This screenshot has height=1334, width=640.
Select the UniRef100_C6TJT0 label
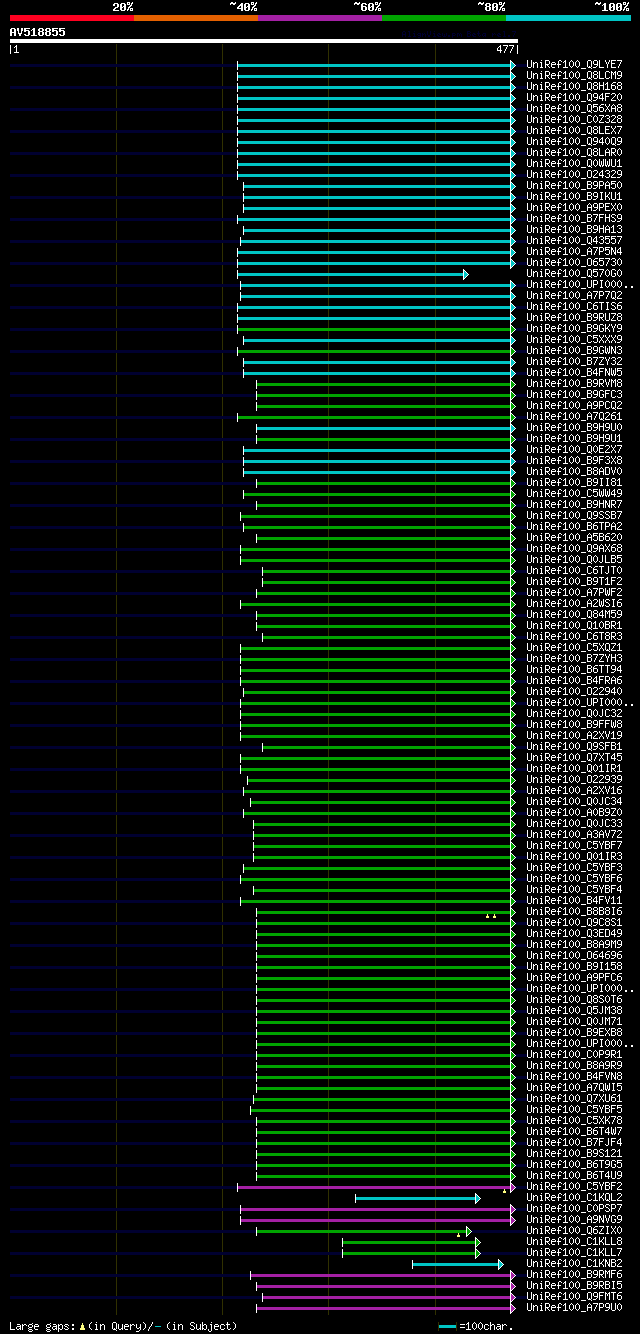(x=574, y=571)
